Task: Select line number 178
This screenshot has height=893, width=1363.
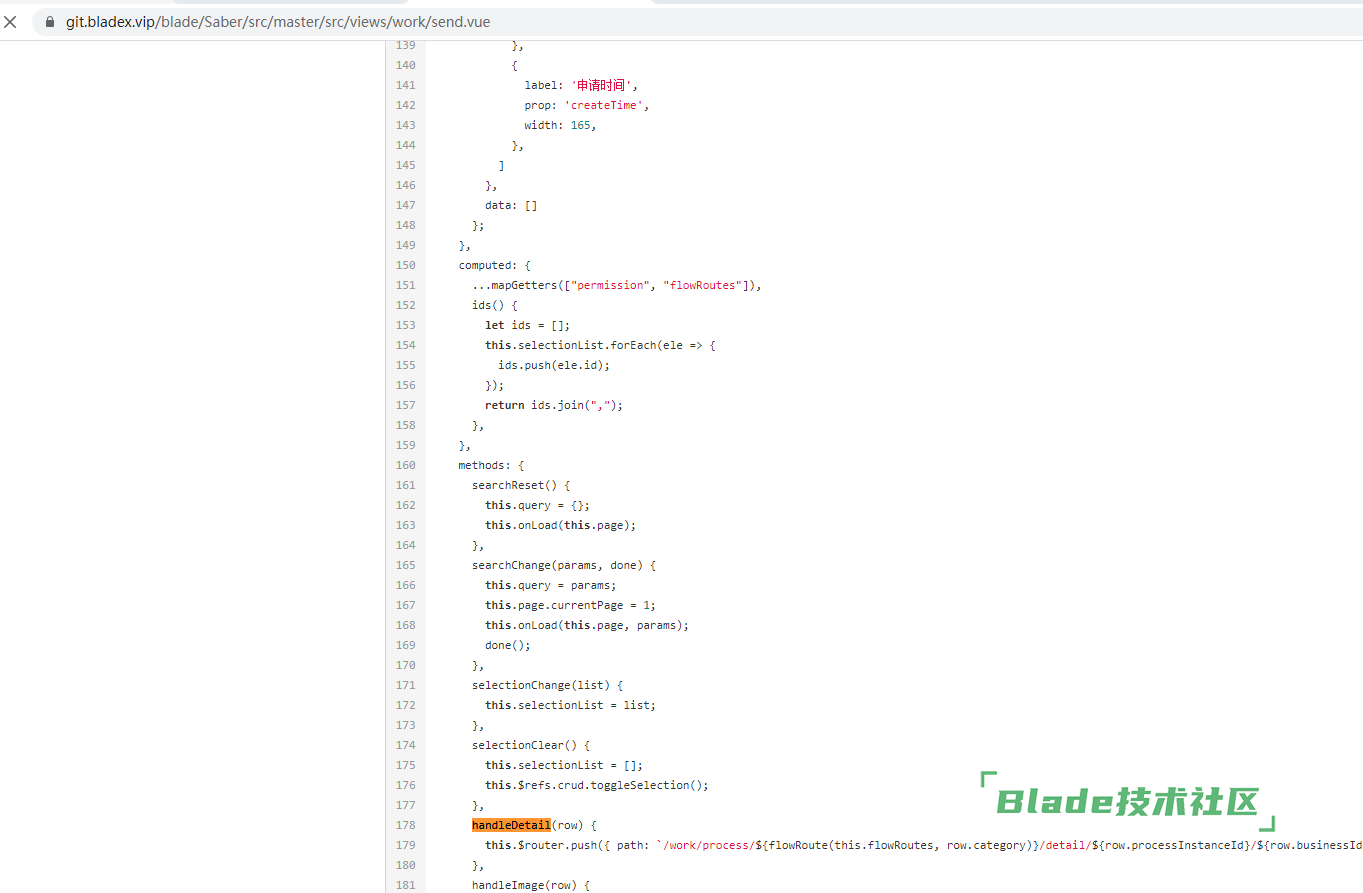Action: pyautogui.click(x=405, y=825)
